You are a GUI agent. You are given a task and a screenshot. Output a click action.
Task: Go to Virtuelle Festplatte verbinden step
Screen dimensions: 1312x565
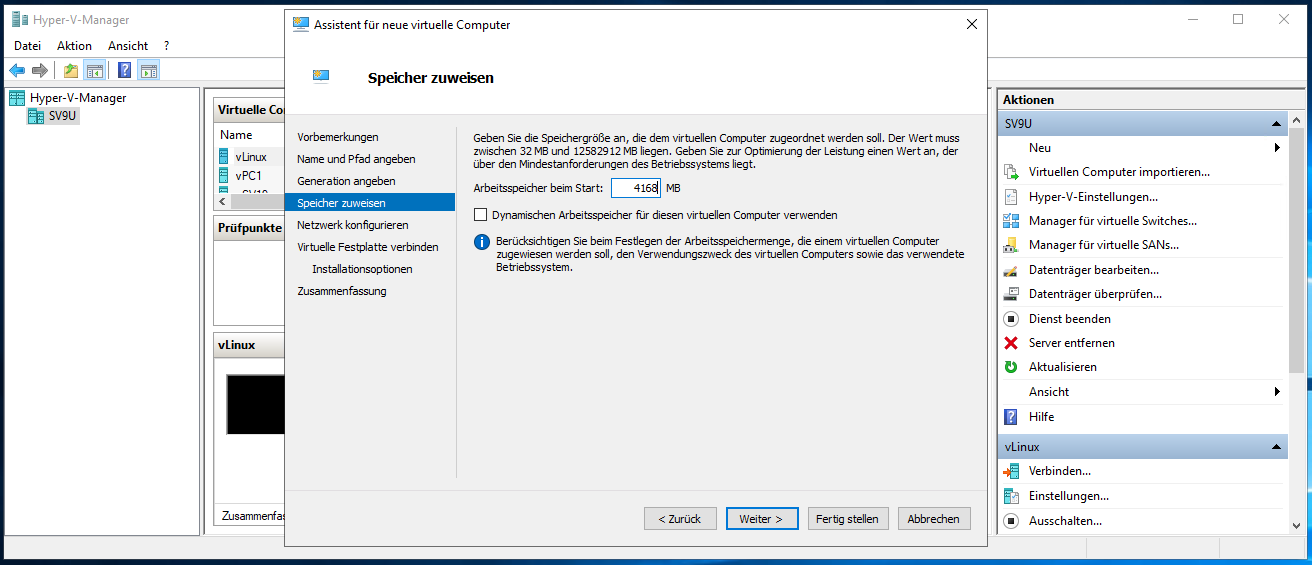pyautogui.click(x=368, y=247)
